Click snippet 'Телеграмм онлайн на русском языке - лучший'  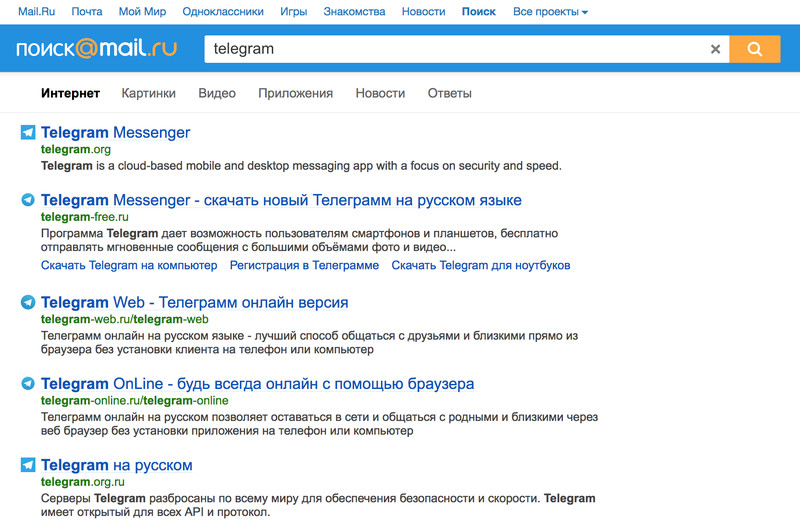coord(309,342)
